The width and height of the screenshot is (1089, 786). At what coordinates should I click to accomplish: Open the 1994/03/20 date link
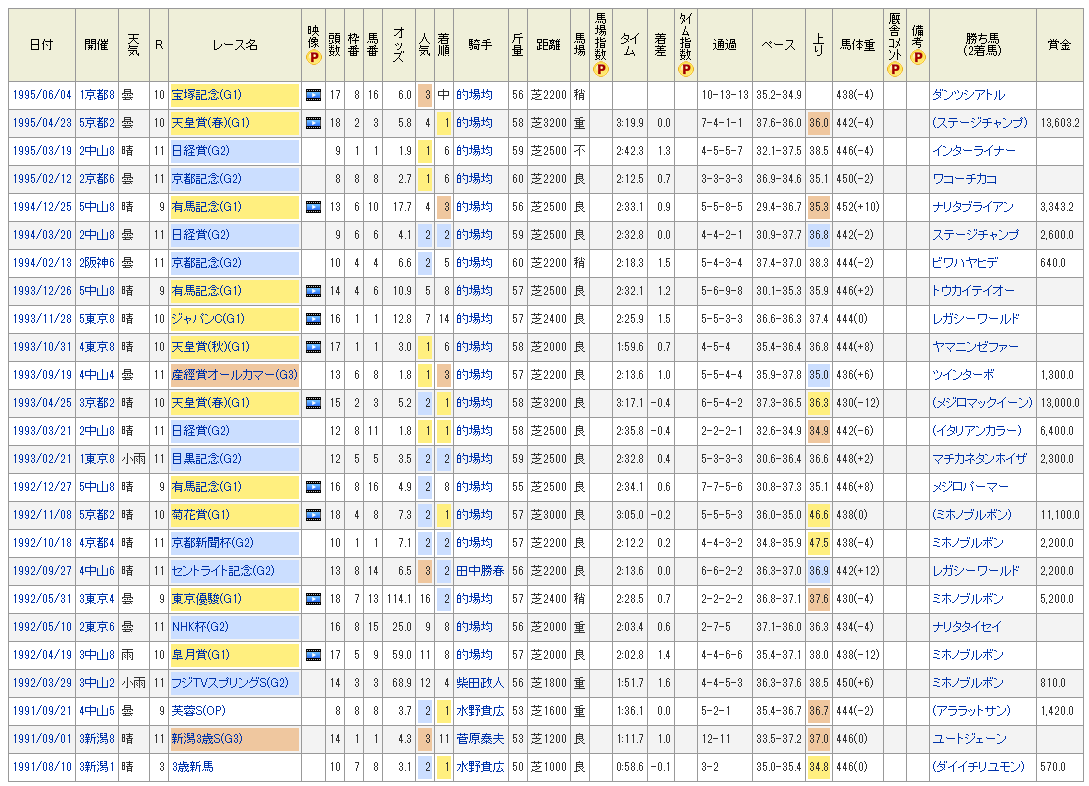click(42, 235)
